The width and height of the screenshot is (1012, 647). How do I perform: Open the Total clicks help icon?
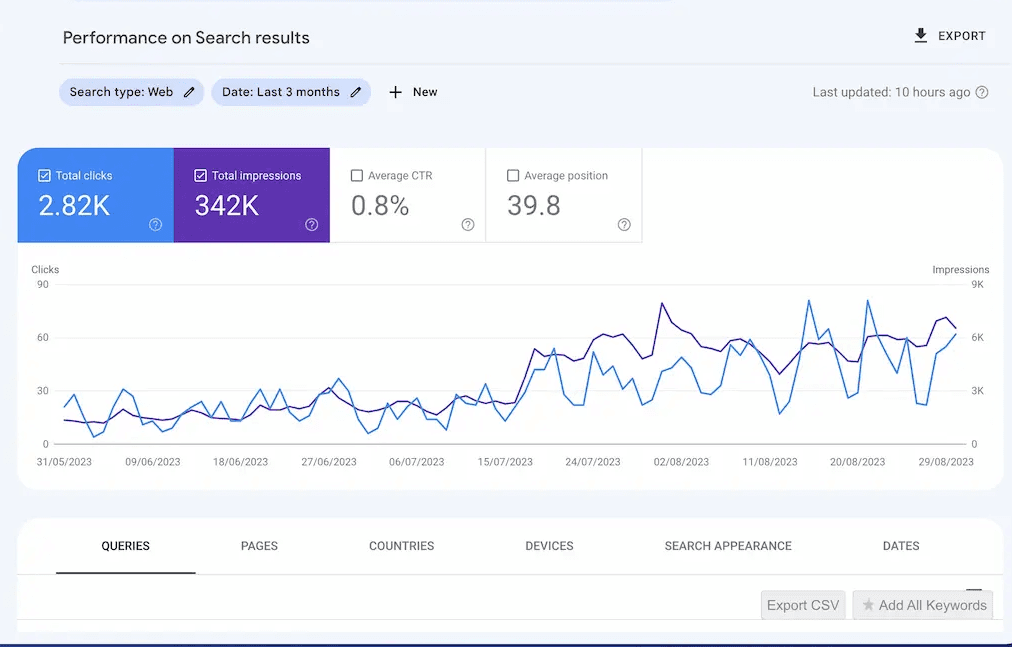[x=155, y=225]
